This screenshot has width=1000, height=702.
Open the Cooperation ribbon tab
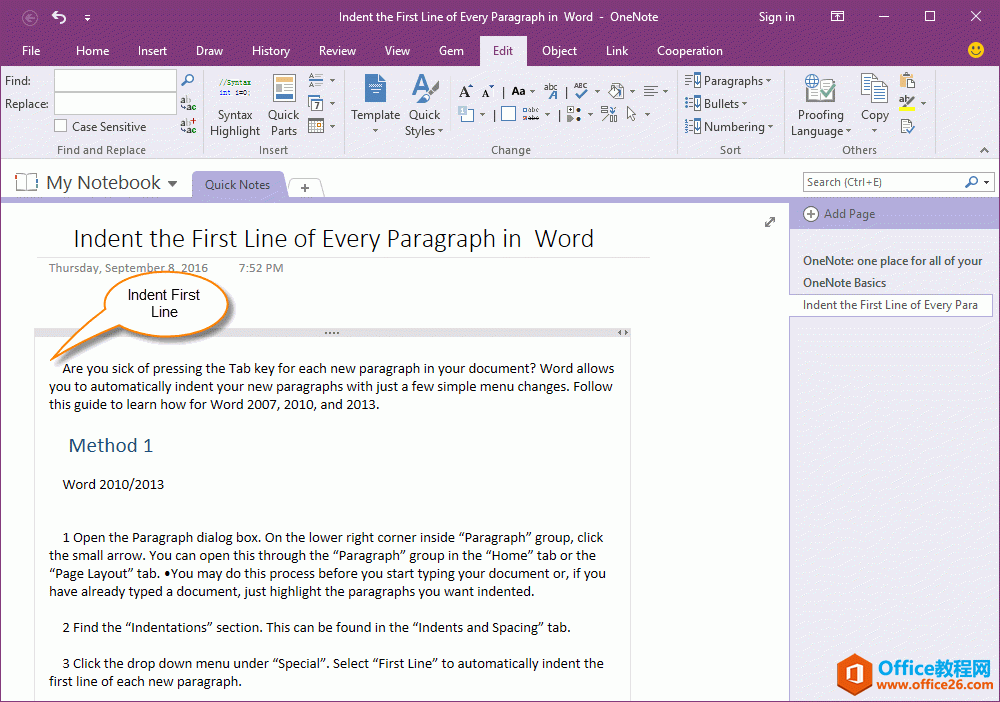pos(690,50)
